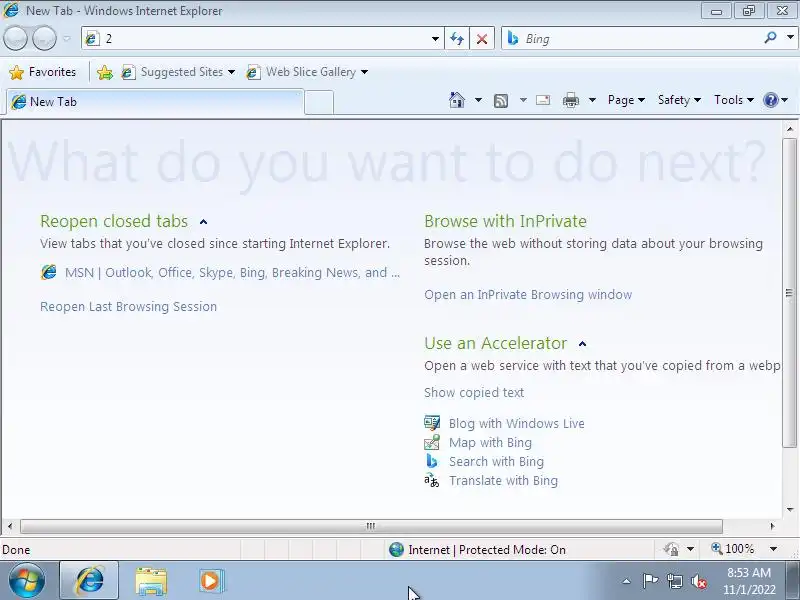
Task: Open the recent pages dropdown arrow
Action: tap(66, 39)
